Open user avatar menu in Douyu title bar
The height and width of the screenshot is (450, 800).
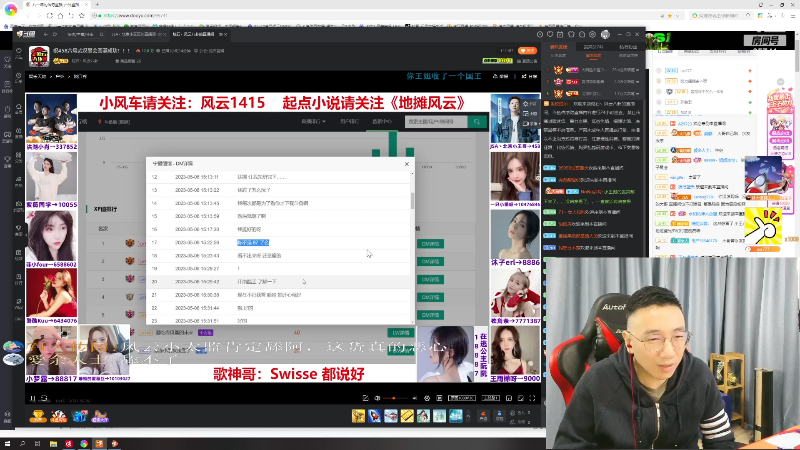coord(605,34)
